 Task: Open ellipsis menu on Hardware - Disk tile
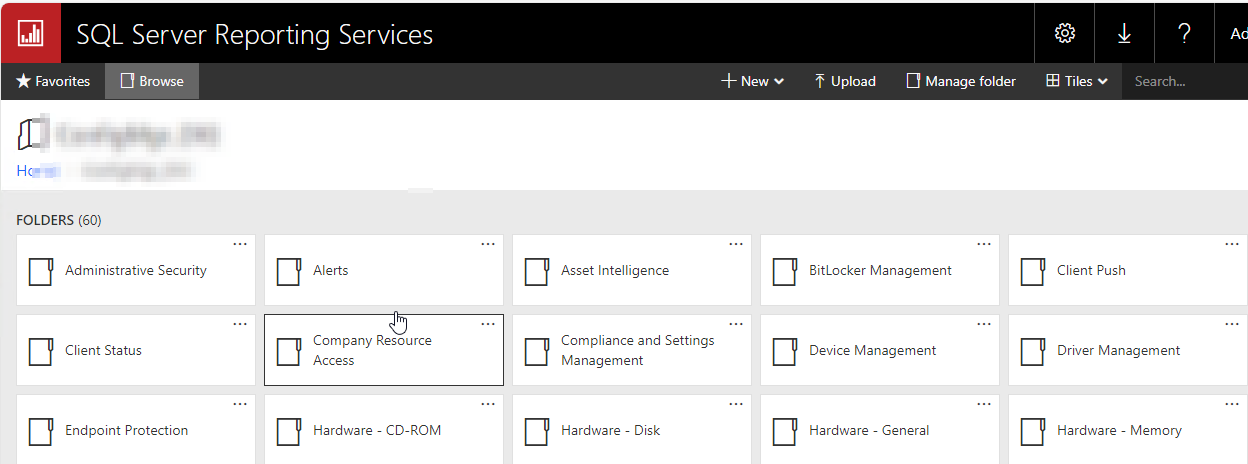coord(736,404)
